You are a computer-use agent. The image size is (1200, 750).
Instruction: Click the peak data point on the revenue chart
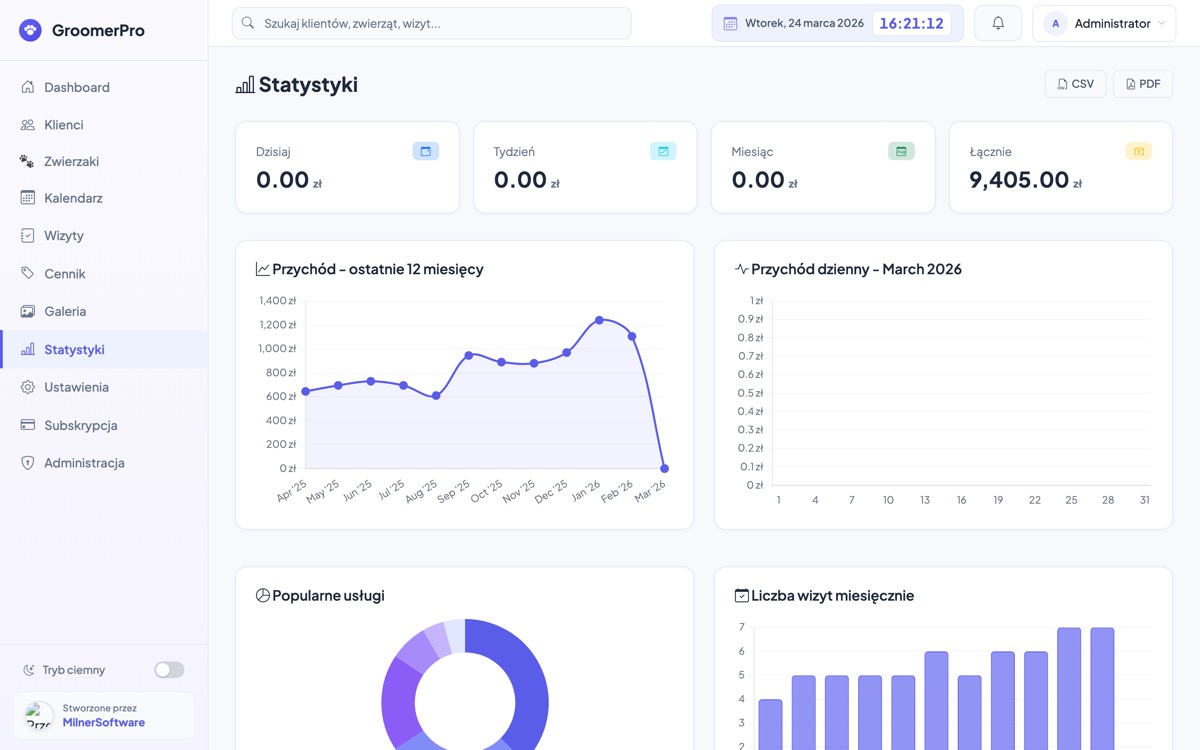(x=600, y=320)
